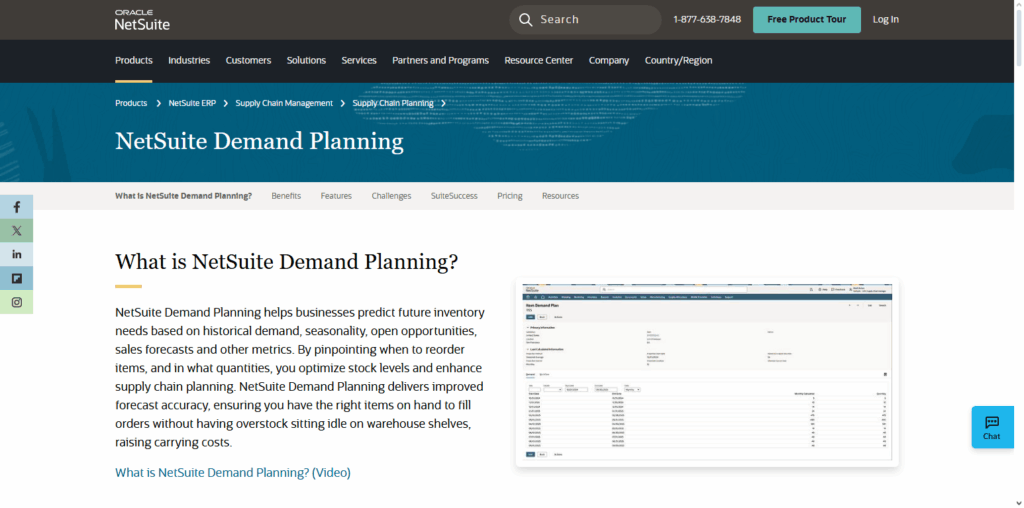This screenshot has width=1024, height=508.
Task: Open the Resource Center menu
Action: [539, 60]
